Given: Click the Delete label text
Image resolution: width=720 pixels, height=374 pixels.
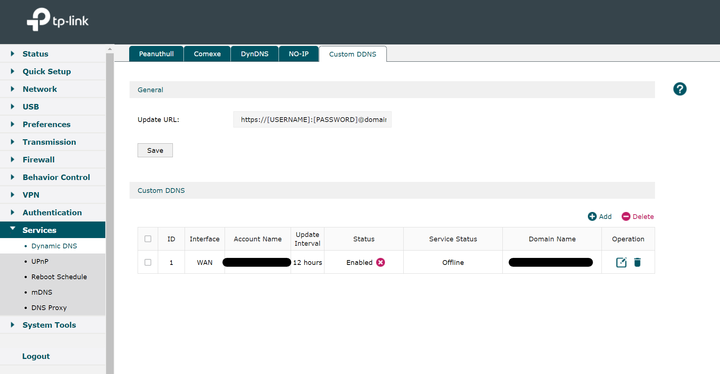Looking at the screenshot, I should (643, 216).
